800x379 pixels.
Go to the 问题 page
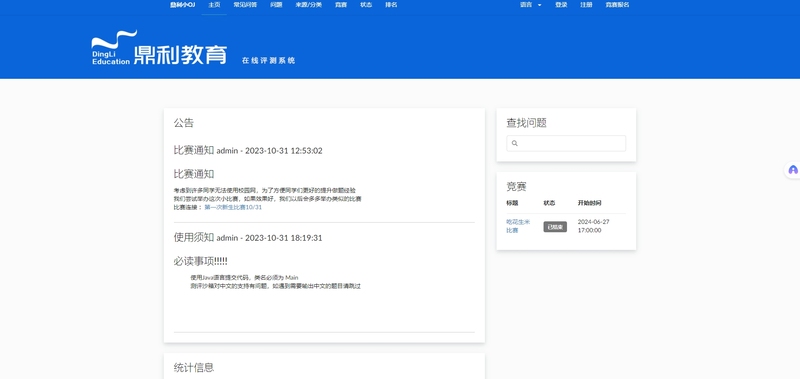pyautogui.click(x=276, y=5)
